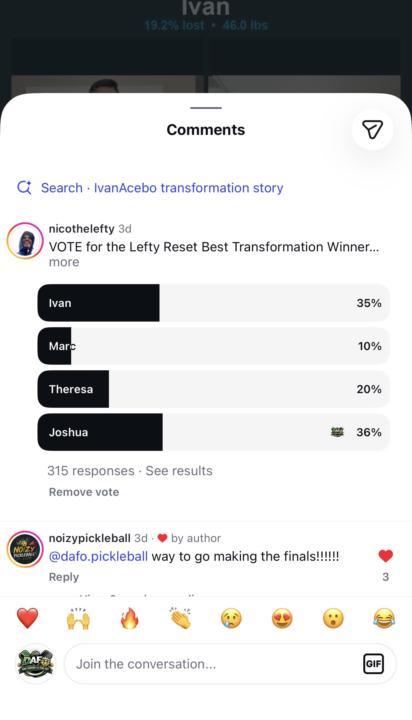React with the laughing tears emoji
The image size is (412, 720).
pos(384,618)
